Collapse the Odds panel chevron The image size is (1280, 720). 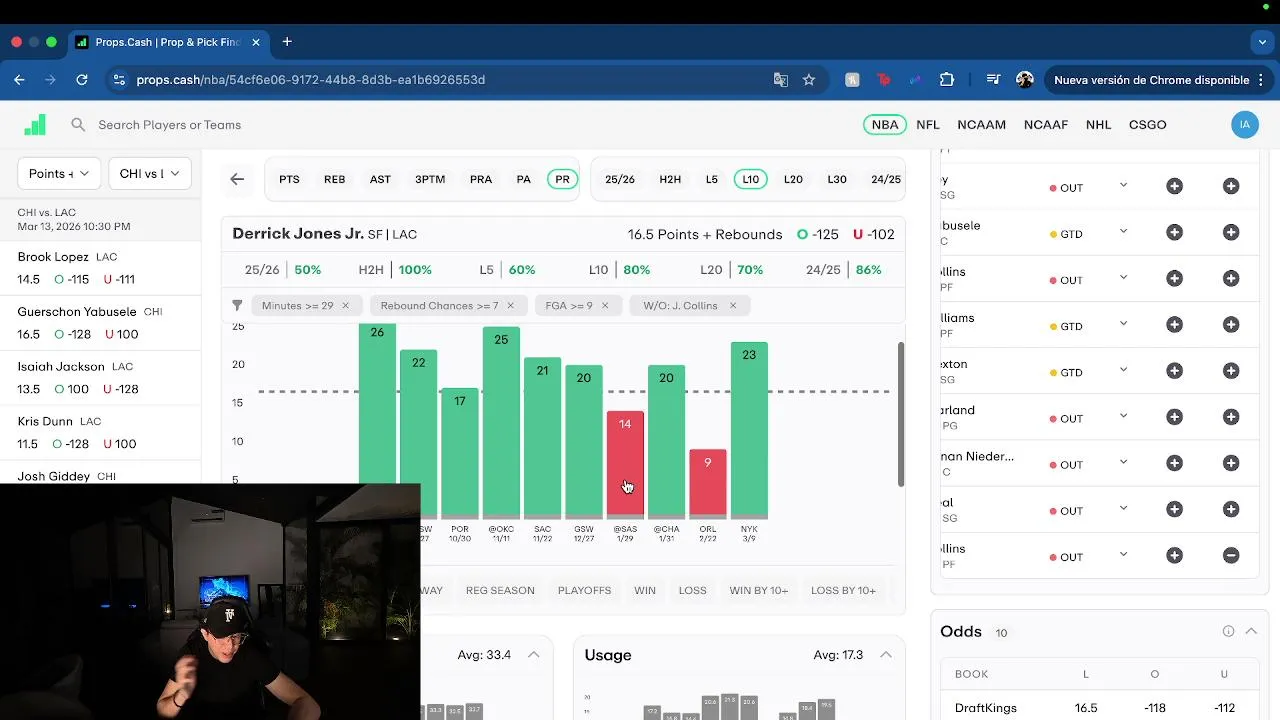click(1251, 631)
